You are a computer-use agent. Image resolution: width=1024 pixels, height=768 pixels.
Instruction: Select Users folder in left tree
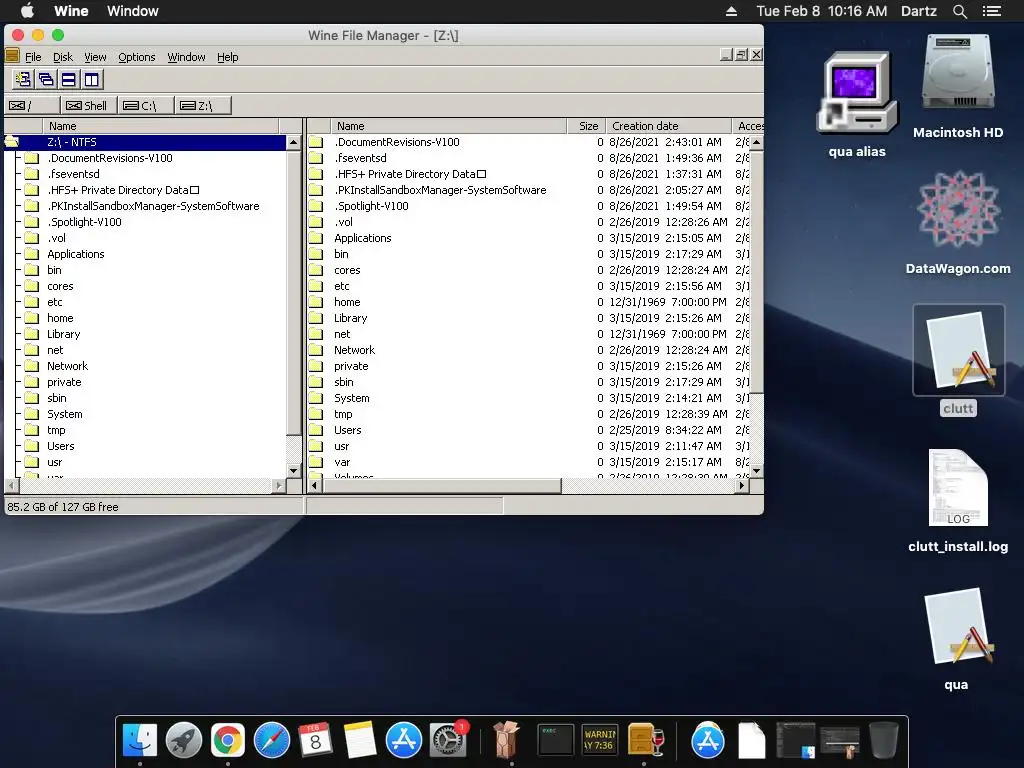coord(61,446)
